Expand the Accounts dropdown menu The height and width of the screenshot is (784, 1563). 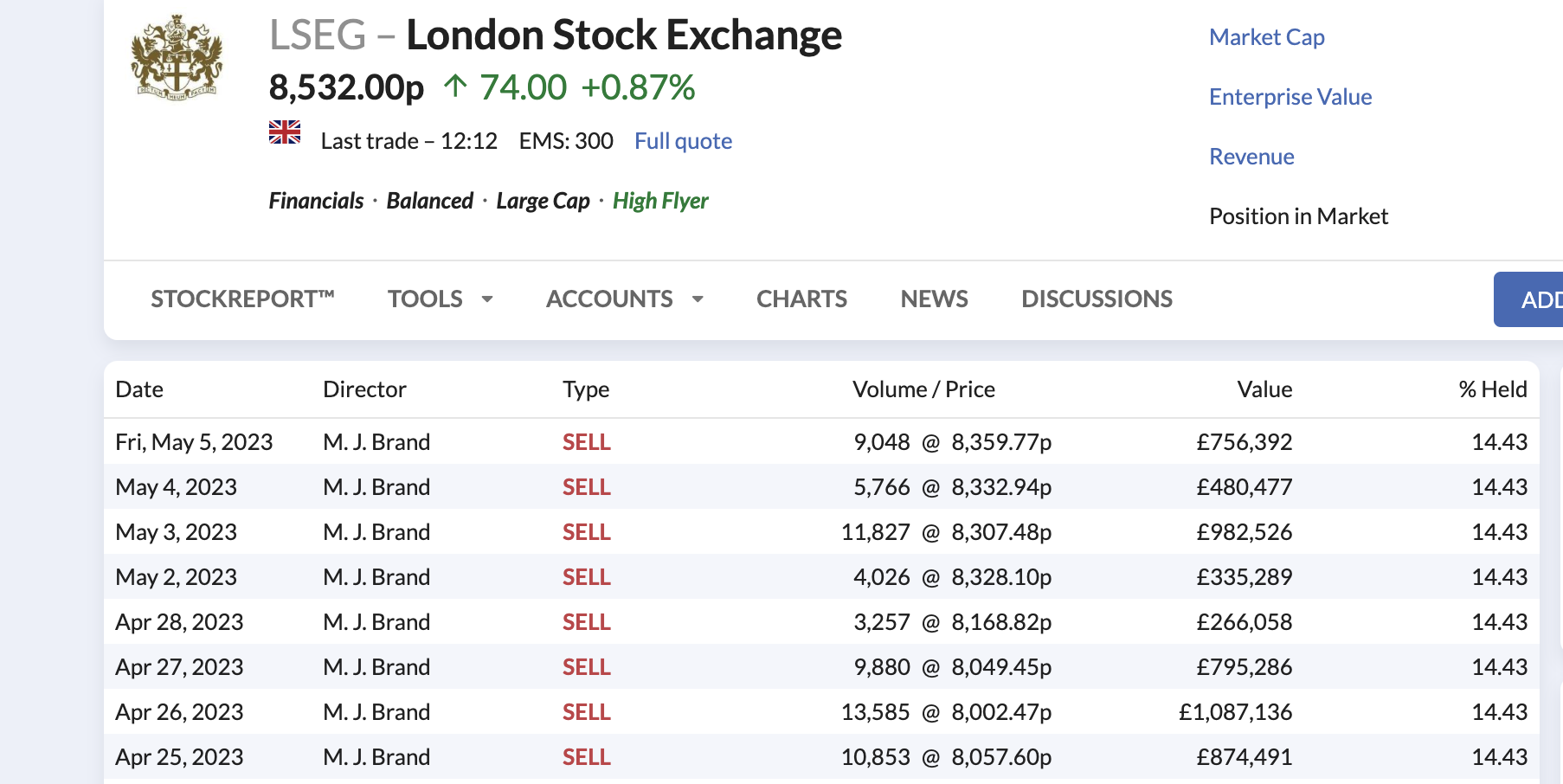[x=625, y=299]
